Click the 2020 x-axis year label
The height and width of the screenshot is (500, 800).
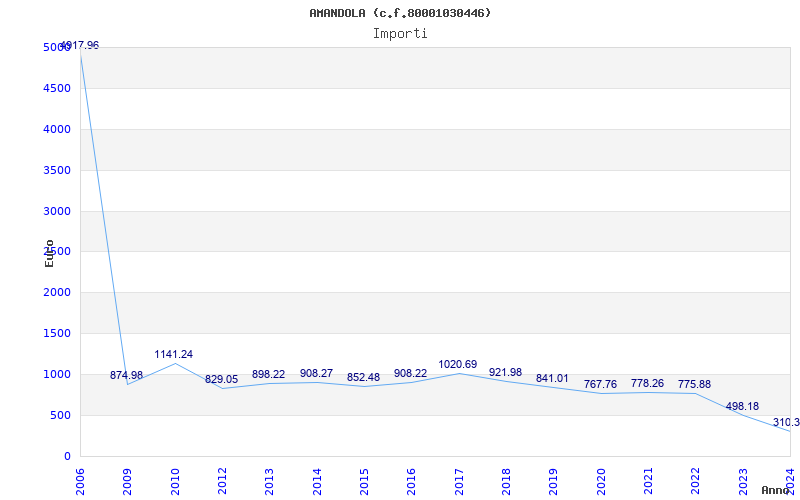pyautogui.click(x=601, y=482)
